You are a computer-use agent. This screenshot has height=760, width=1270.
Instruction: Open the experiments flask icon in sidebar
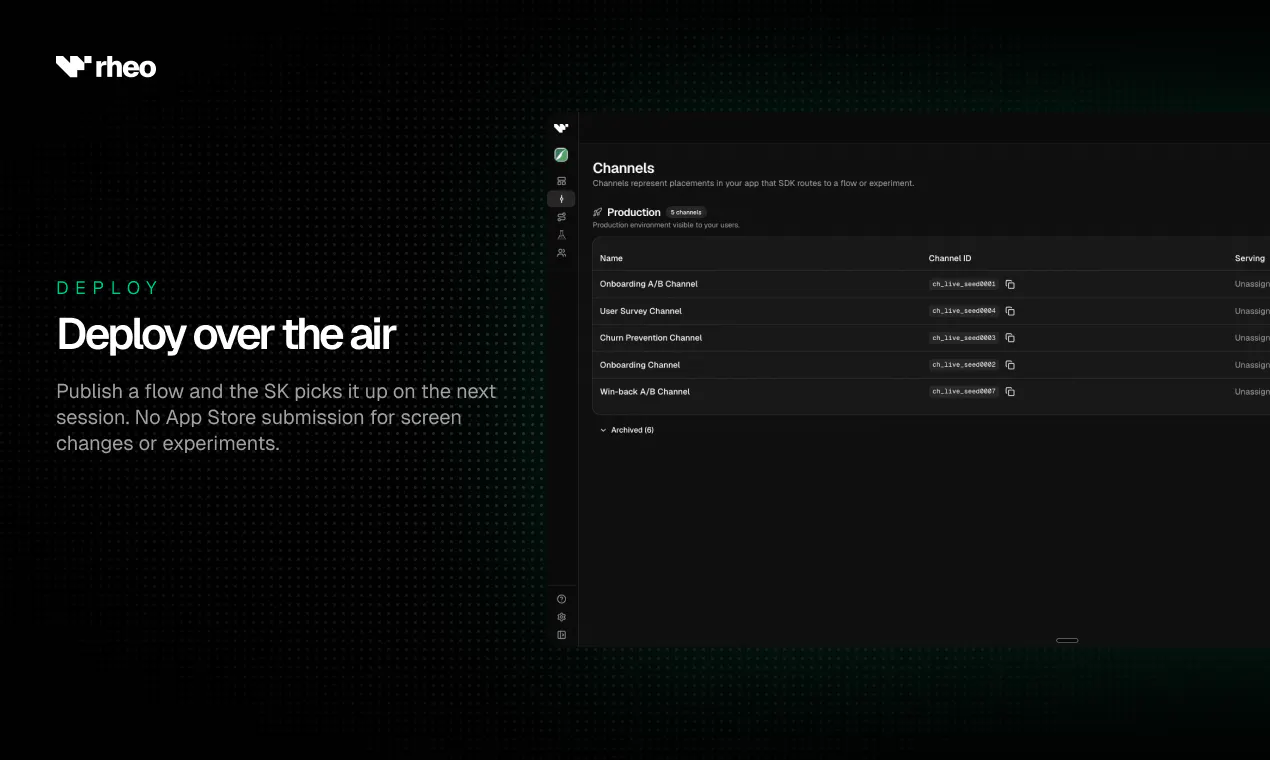(561, 235)
